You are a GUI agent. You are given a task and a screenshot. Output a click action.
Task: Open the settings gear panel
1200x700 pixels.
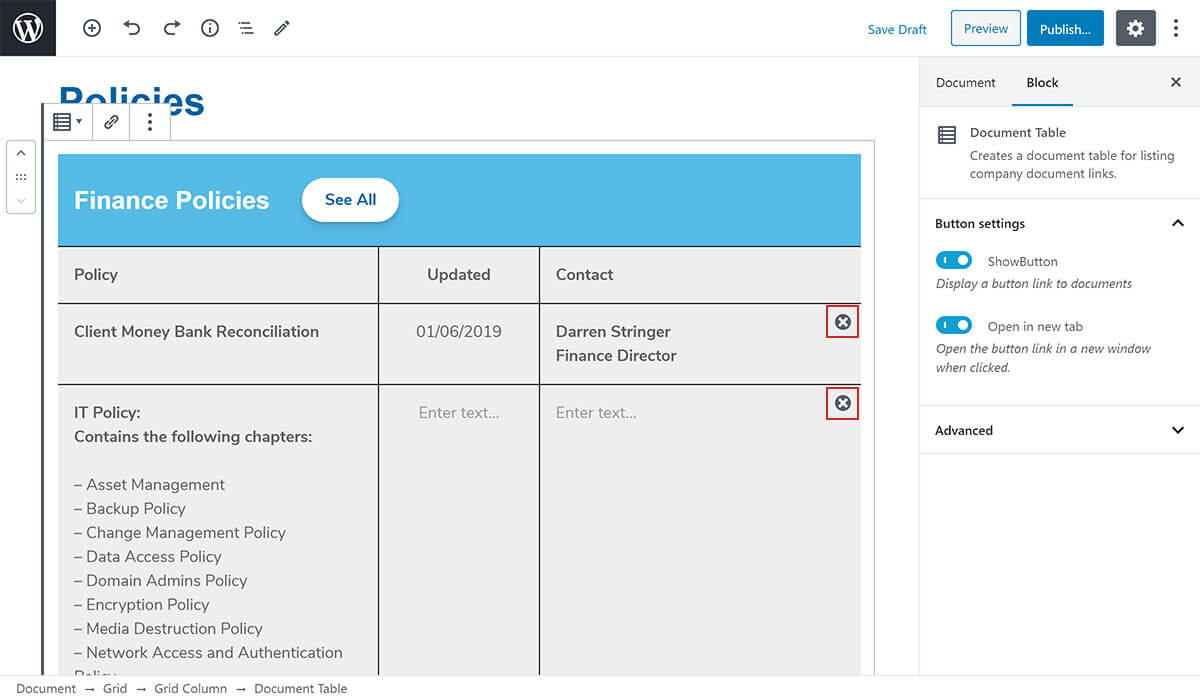(x=1135, y=29)
